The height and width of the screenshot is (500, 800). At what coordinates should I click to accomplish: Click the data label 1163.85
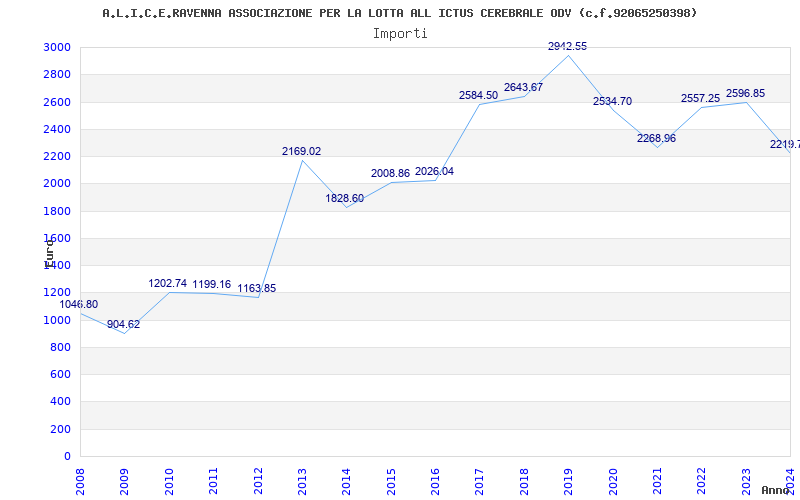[x=256, y=289]
